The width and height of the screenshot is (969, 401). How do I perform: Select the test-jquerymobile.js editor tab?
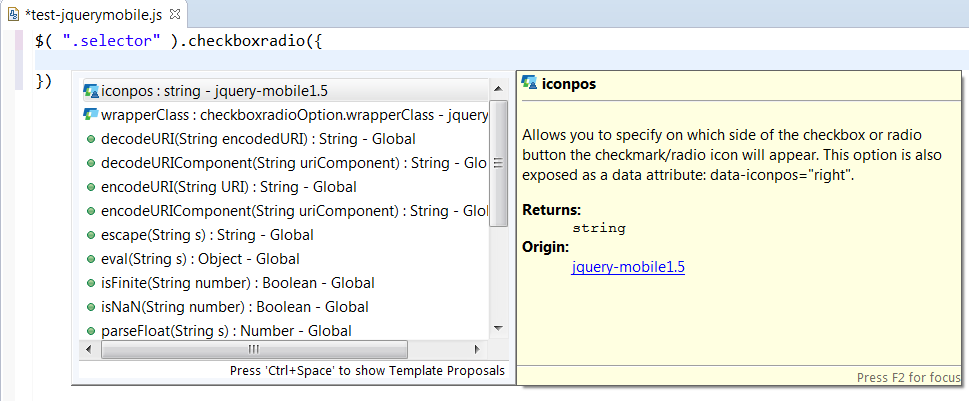pos(93,13)
